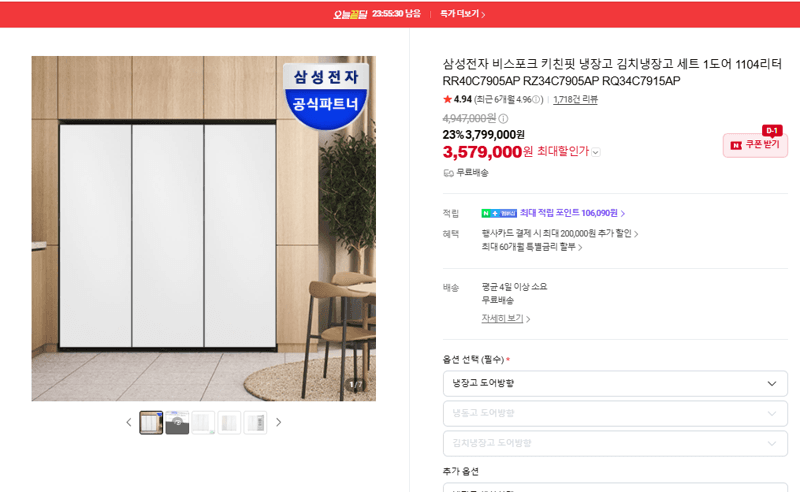Click the info icon next to the 6-month rating

pyautogui.click(x=536, y=100)
